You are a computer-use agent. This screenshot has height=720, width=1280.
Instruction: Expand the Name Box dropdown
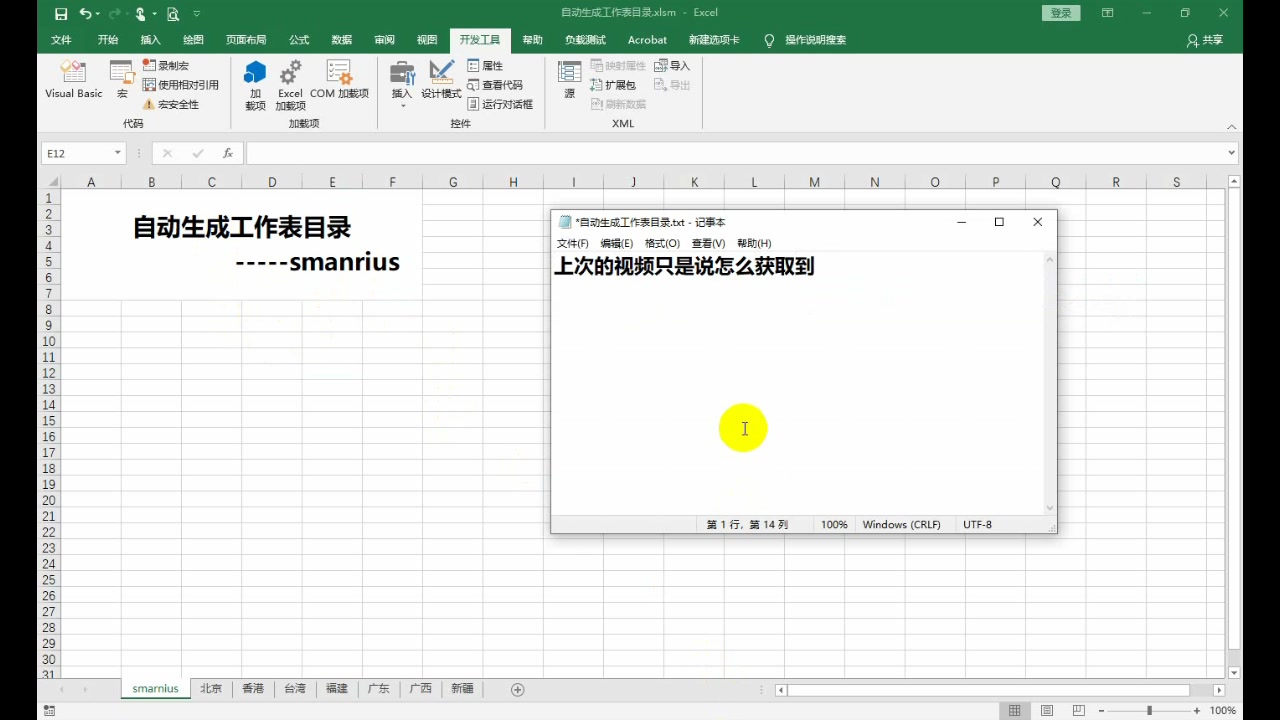tap(118, 153)
